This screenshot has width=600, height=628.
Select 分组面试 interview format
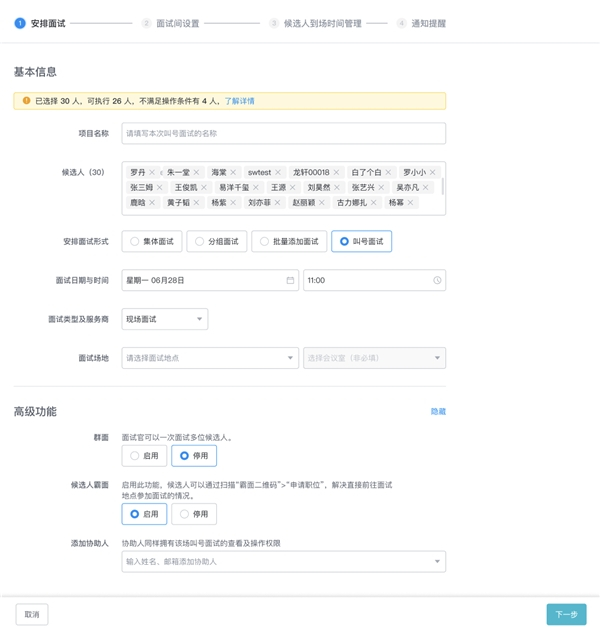pyautogui.click(x=217, y=242)
